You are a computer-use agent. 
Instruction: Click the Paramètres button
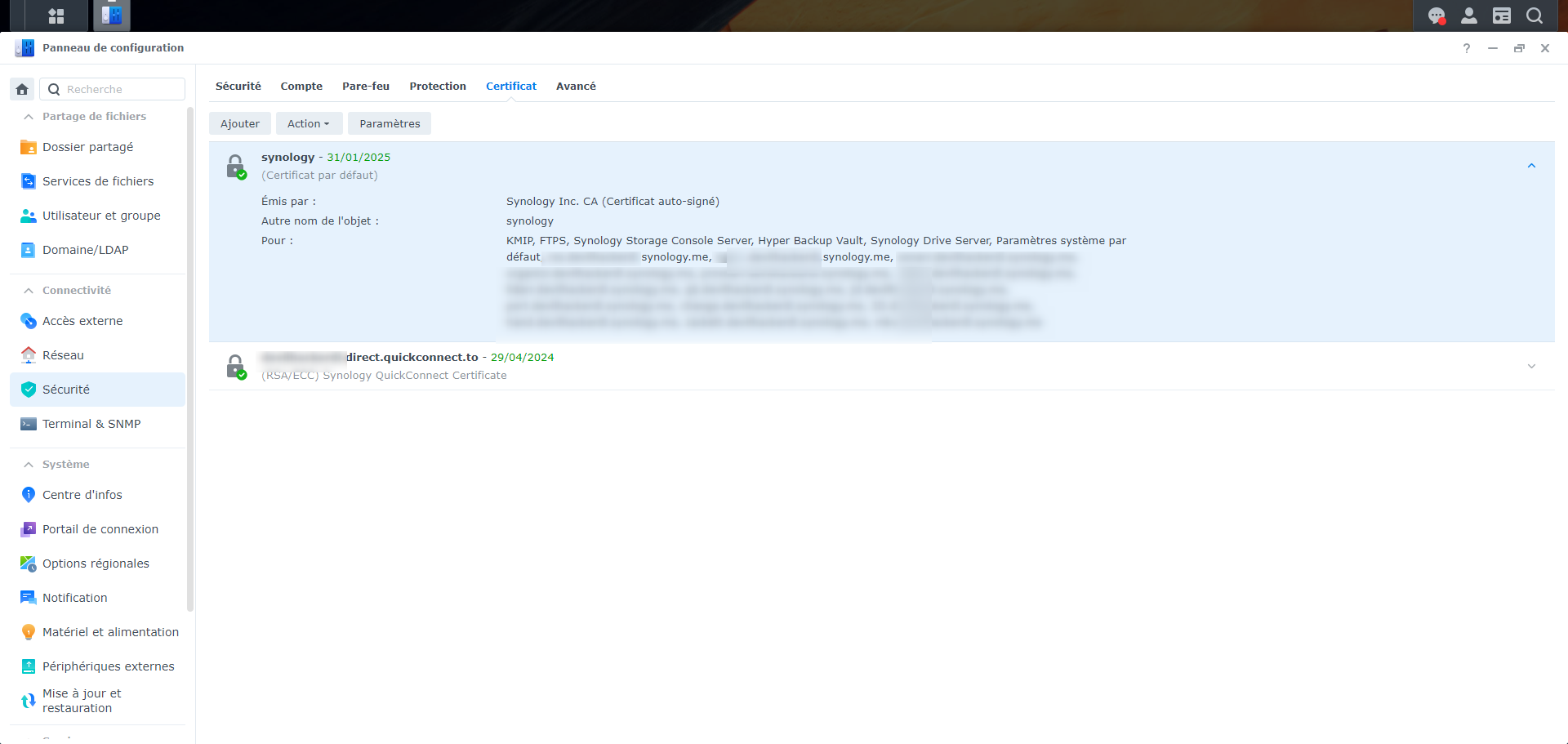pos(390,123)
